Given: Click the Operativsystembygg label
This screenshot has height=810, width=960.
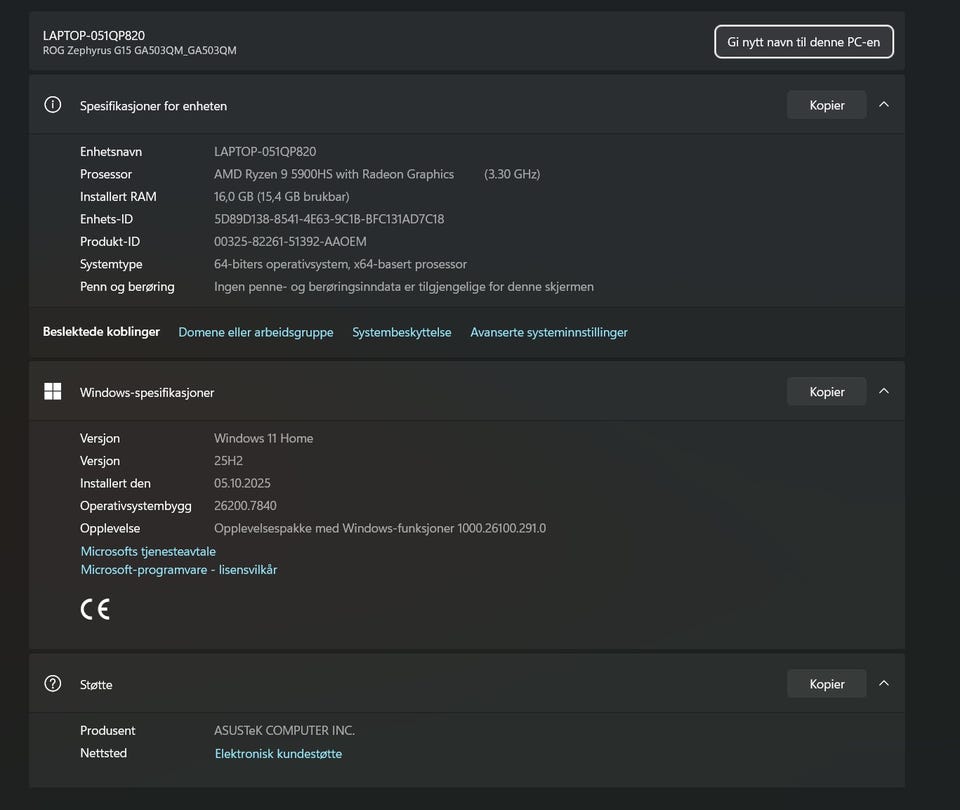Looking at the screenshot, I should 135,506.
